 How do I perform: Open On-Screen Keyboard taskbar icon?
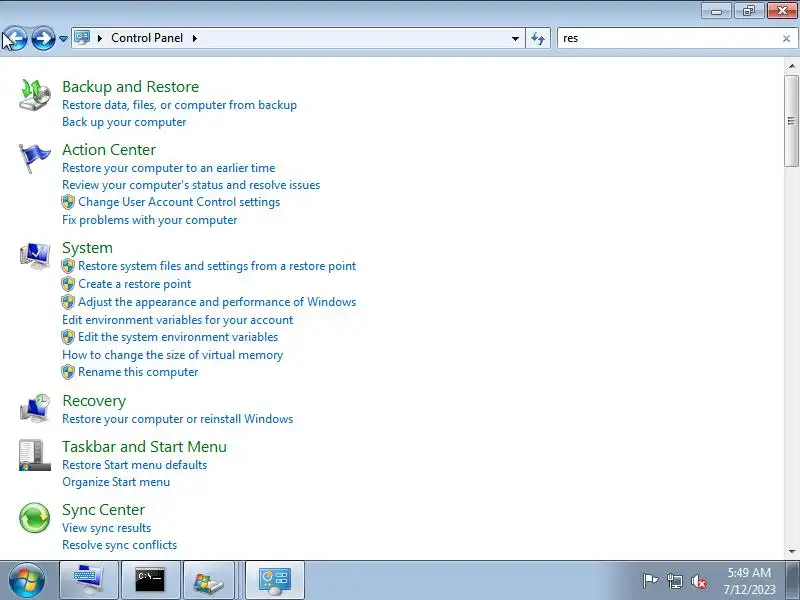[89, 580]
